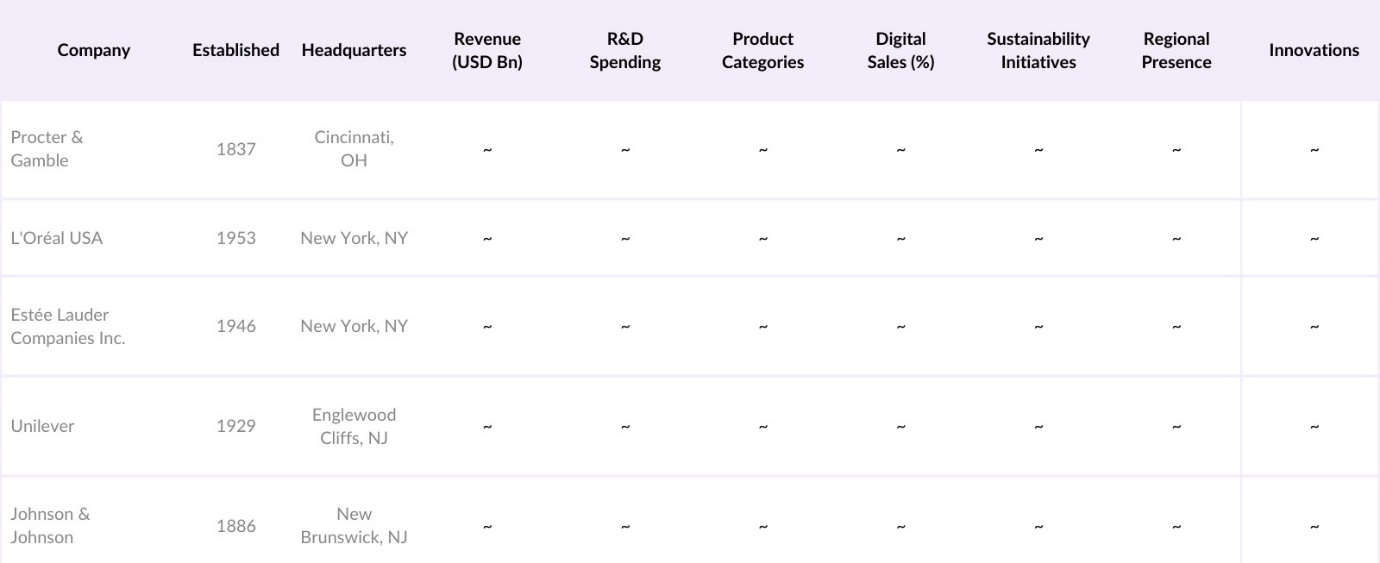Select the Headquarters column header
Image resolution: width=1380 pixels, height=563 pixels.
click(354, 50)
